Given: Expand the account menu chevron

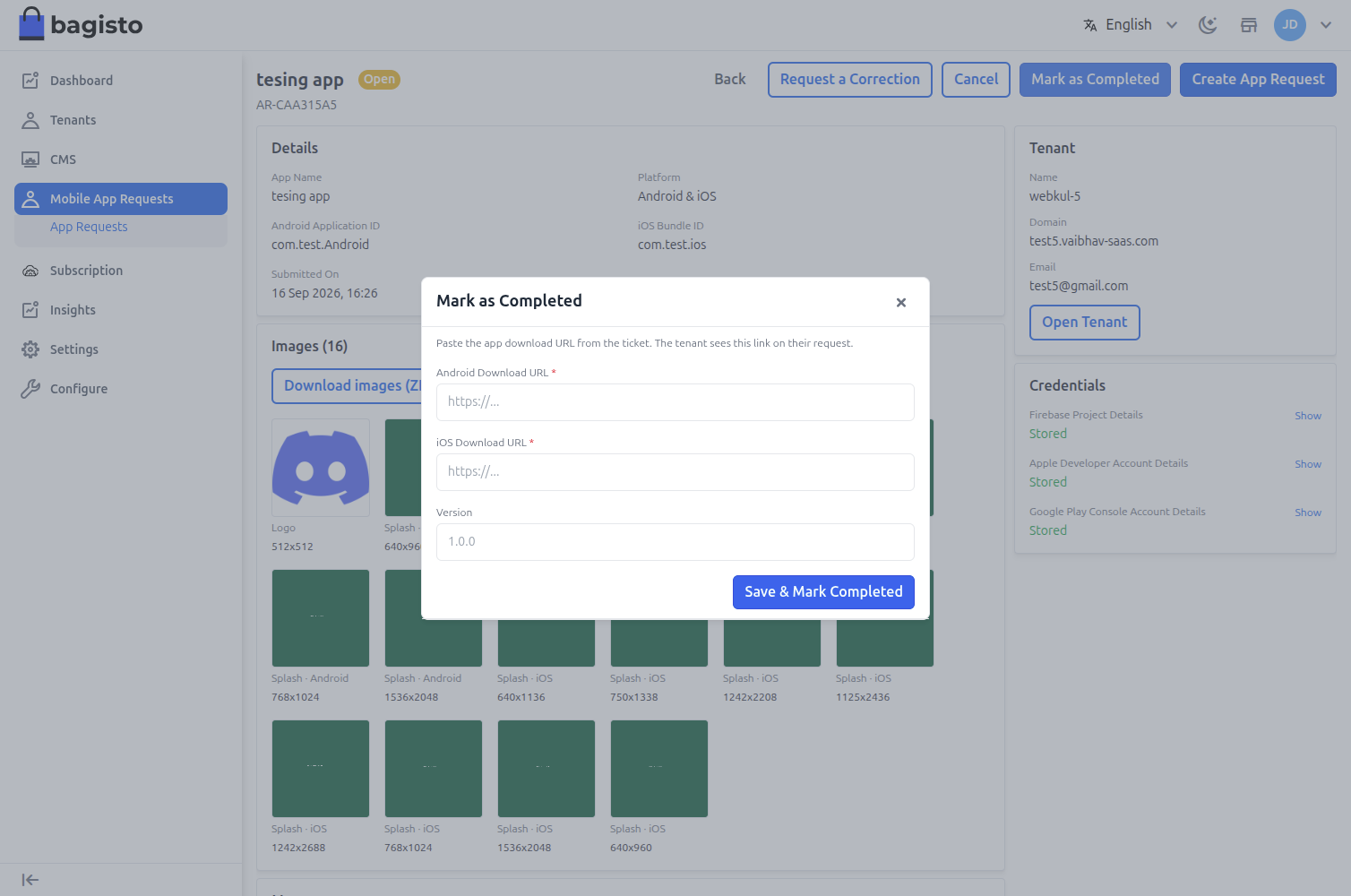Looking at the screenshot, I should [x=1326, y=25].
